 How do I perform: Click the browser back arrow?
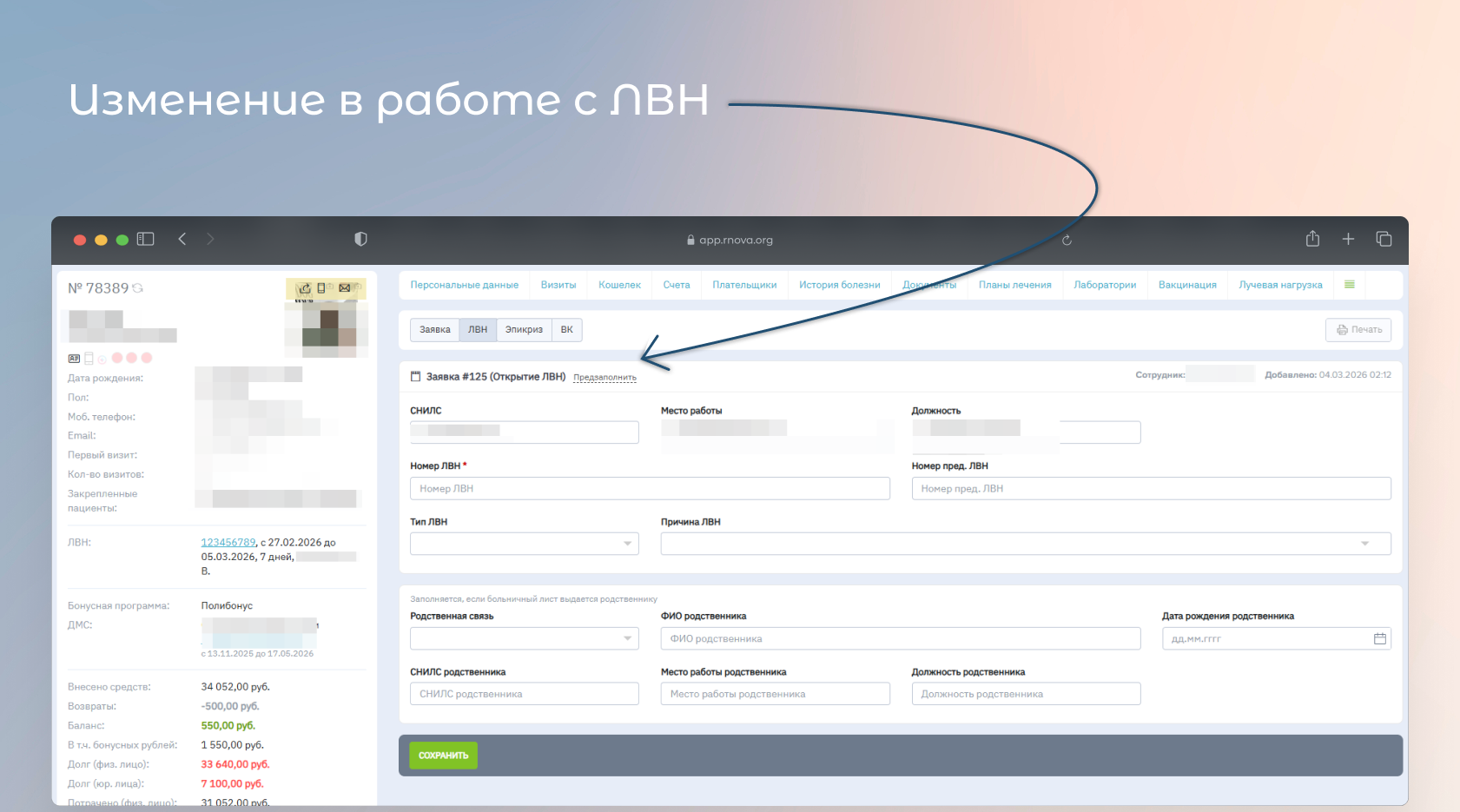pyautogui.click(x=182, y=239)
